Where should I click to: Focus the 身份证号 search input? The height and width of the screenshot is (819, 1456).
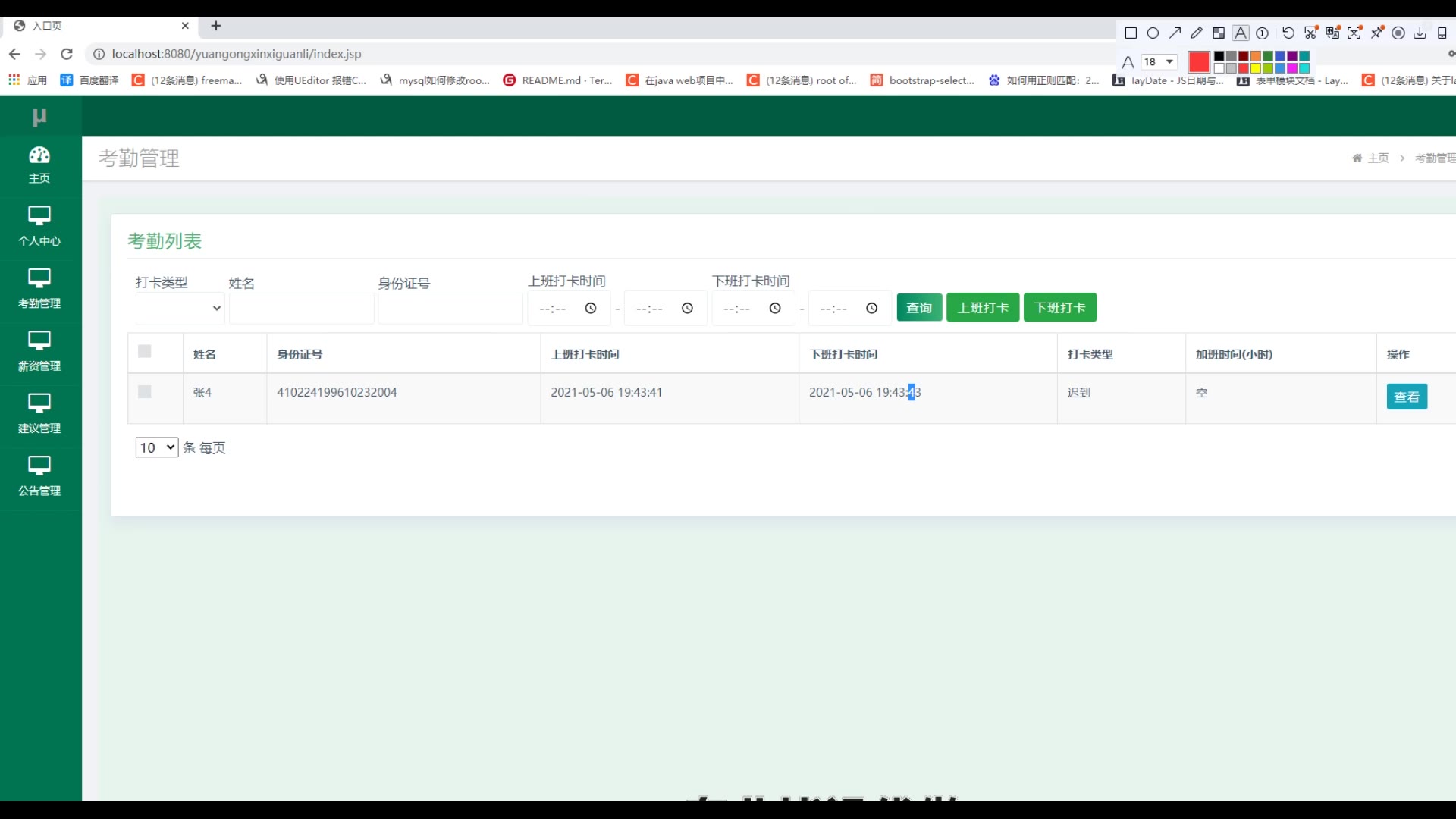click(x=450, y=309)
